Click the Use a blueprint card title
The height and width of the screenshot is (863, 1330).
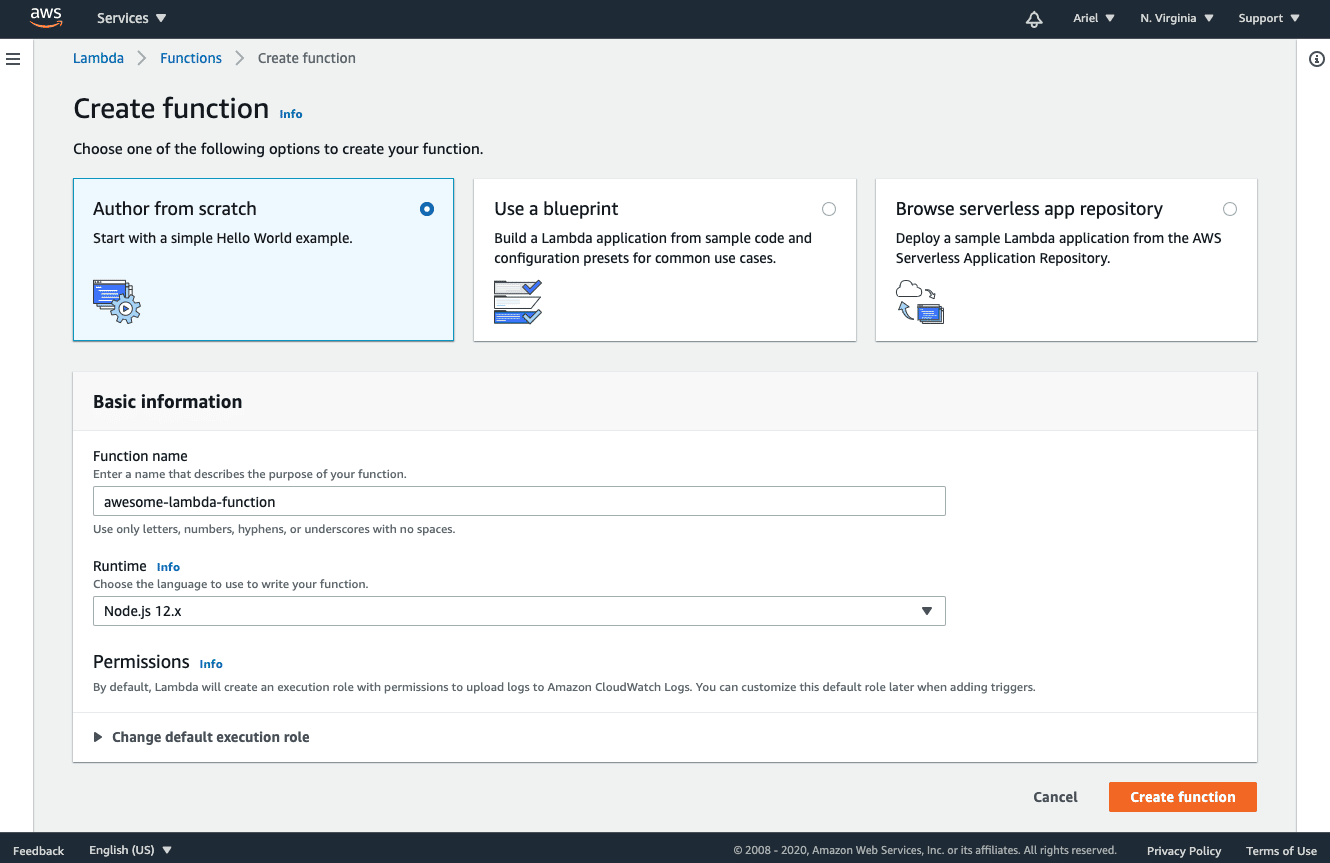click(x=556, y=209)
